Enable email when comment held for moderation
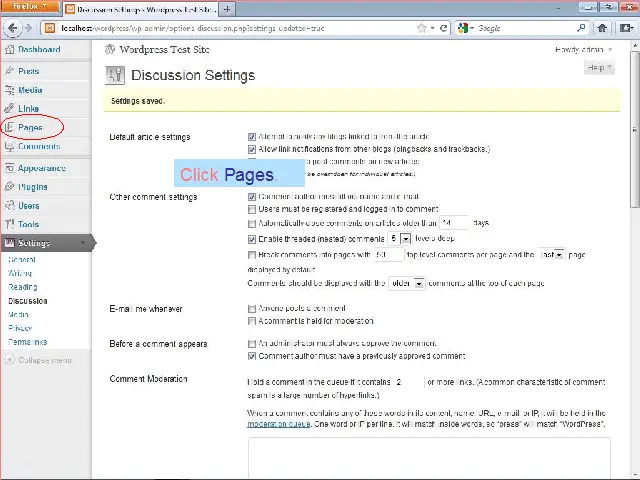 [x=252, y=321]
